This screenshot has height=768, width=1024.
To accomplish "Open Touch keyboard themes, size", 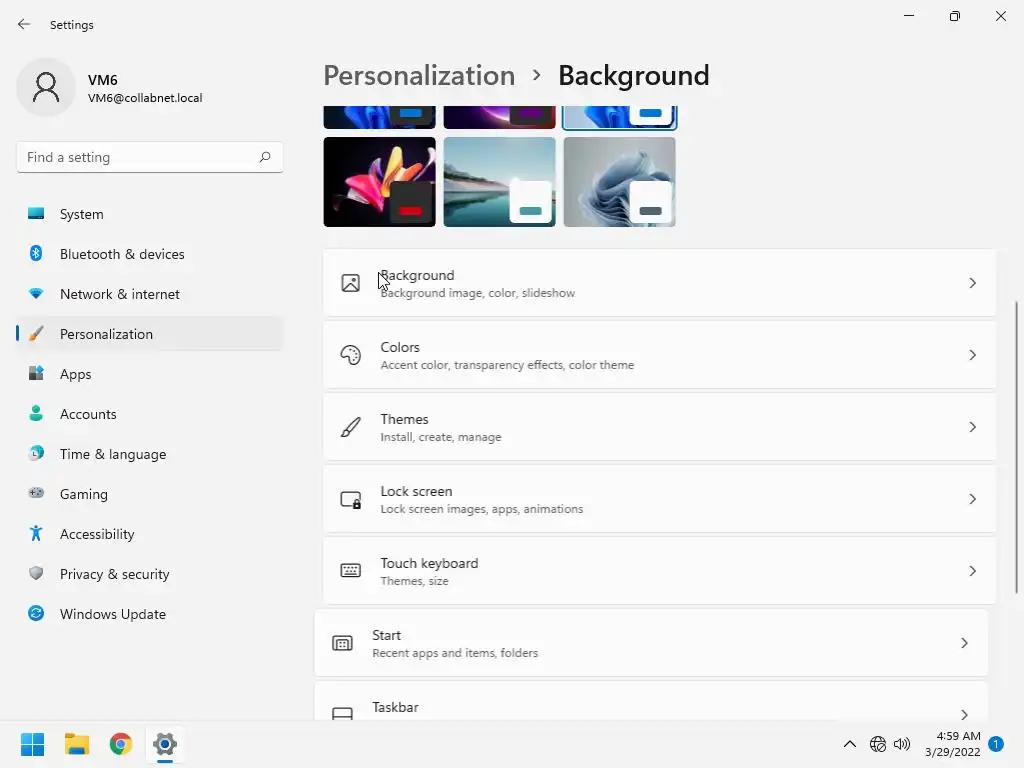I will click(660, 571).
